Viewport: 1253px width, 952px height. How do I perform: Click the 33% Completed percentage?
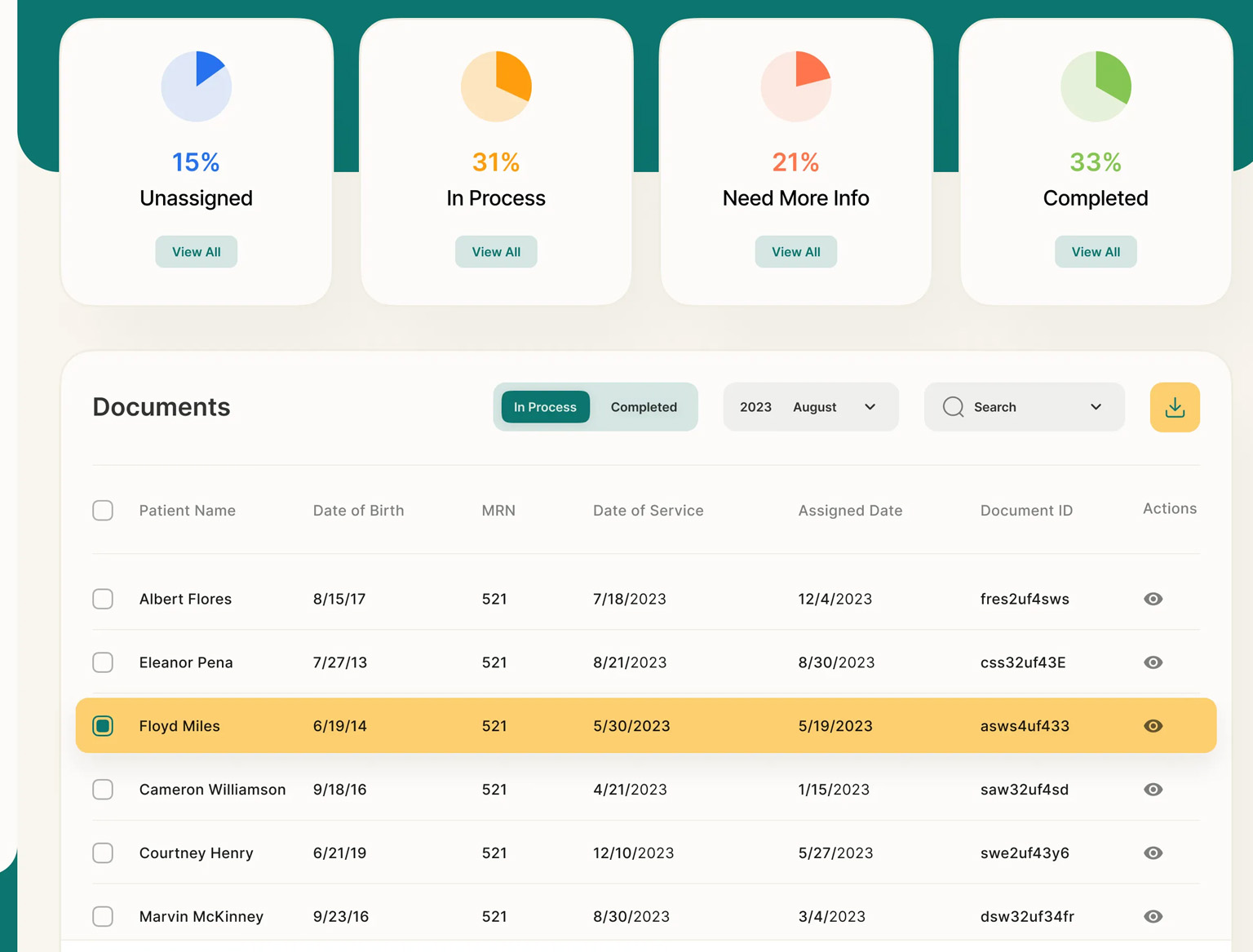click(1096, 162)
